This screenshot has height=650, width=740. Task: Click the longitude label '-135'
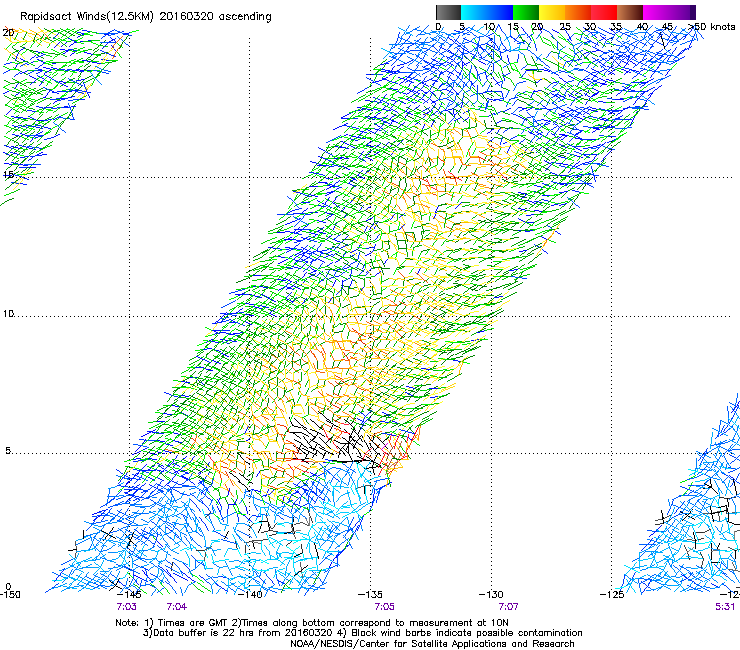(x=370, y=595)
